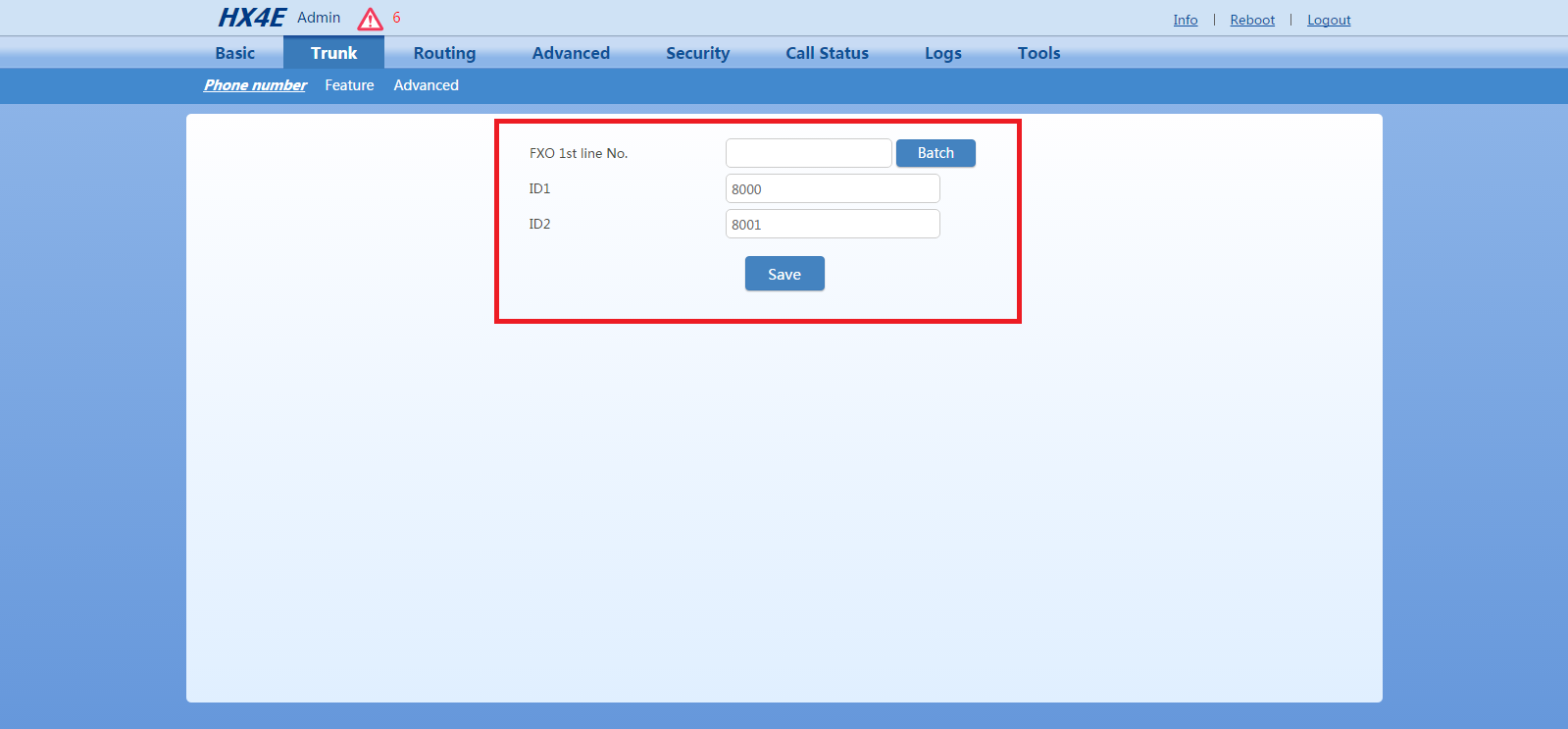Click the Logout link
The height and width of the screenshot is (729, 1568).
point(1329,20)
